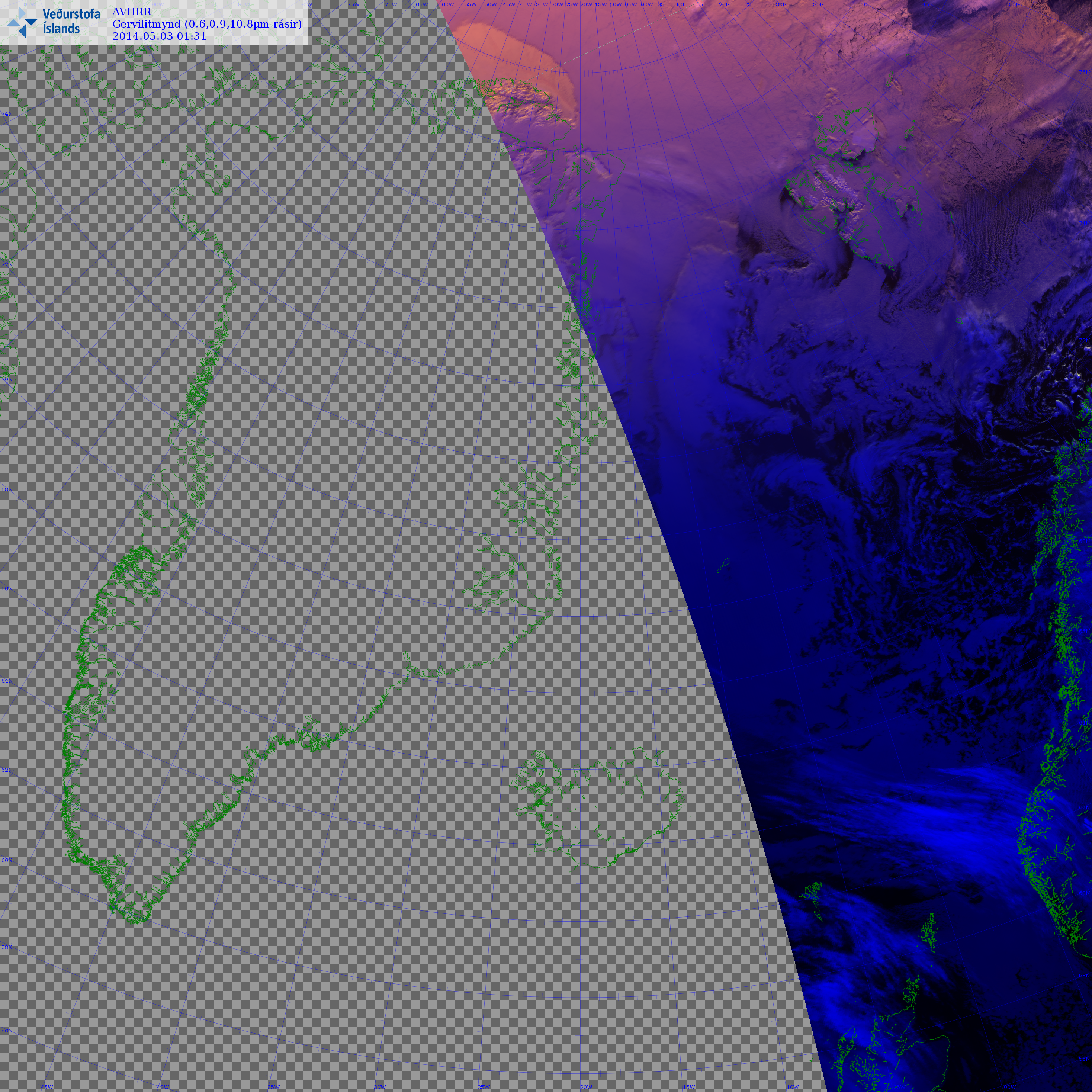Image resolution: width=1092 pixels, height=1092 pixels.
Task: Click the 45W longitude label at bottom
Action: click(47, 1087)
